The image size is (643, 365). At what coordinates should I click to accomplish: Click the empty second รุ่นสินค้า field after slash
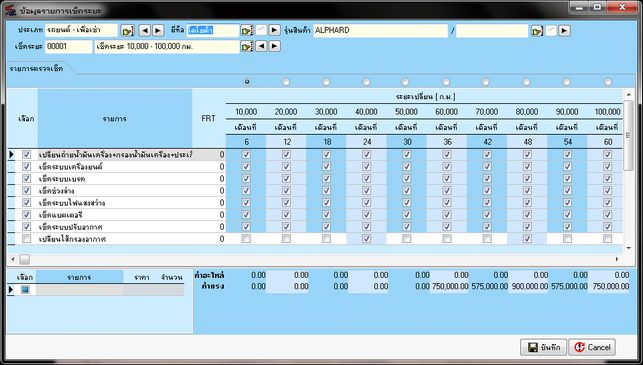coord(492,31)
